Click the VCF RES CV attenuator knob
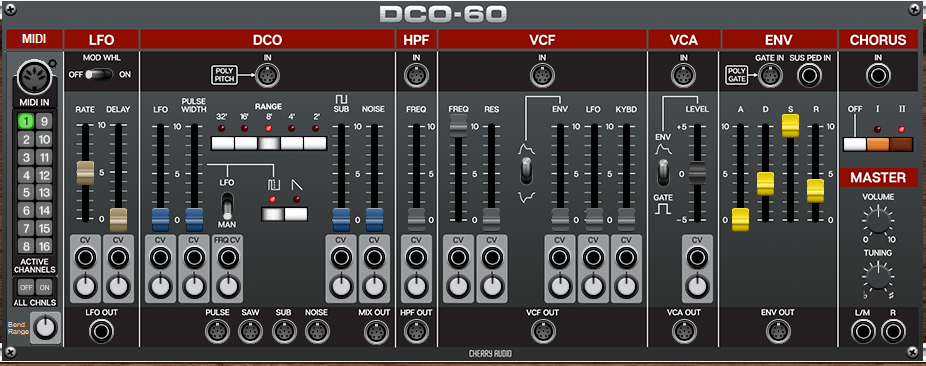This screenshot has height=366, width=926. (492, 286)
